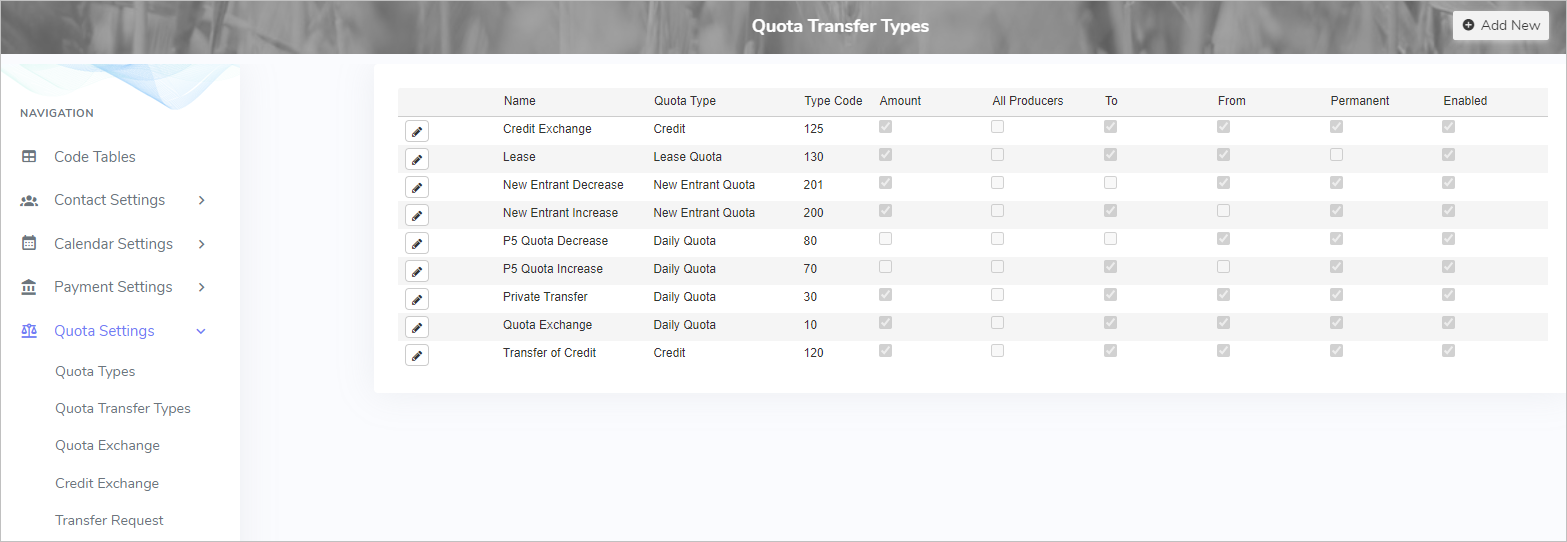This screenshot has width=1567, height=542.
Task: Go to Transfer Request page
Action: coord(109,520)
